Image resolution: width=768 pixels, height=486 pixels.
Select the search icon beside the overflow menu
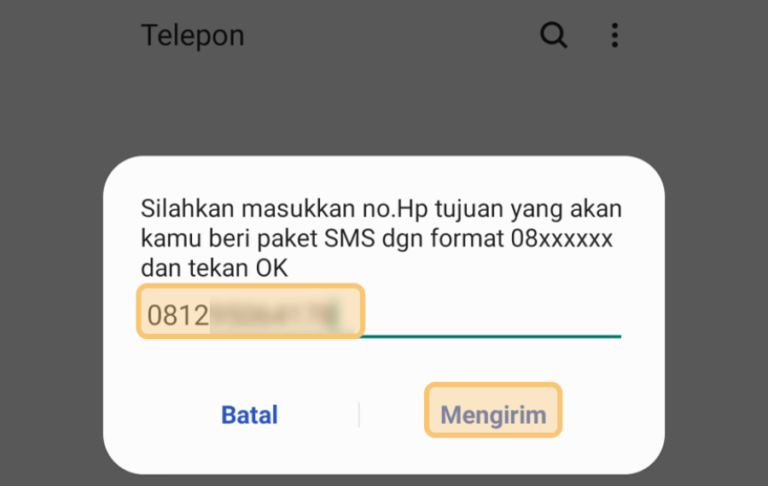[x=553, y=35]
